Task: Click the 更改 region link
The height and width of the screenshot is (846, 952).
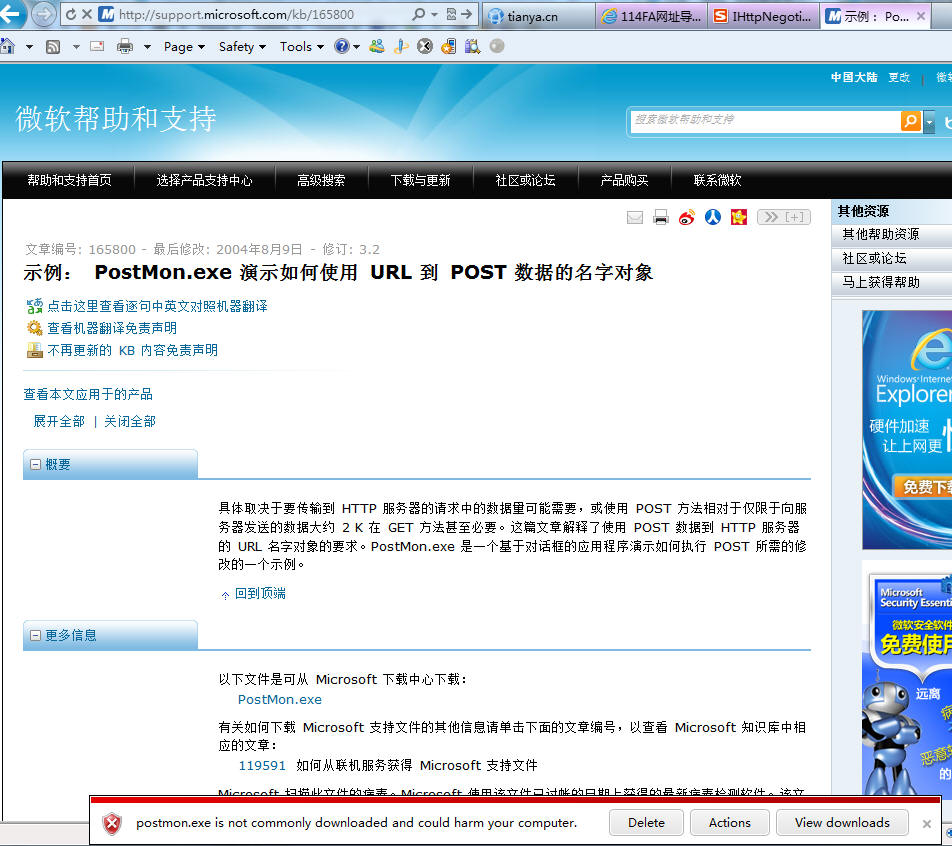Action: click(899, 77)
